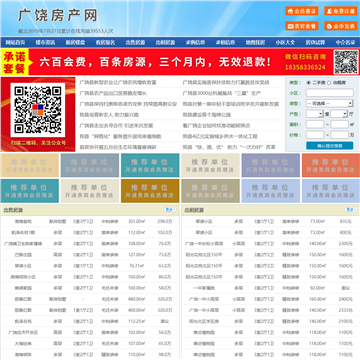Click the maximum 价格 input field
The width and height of the screenshot is (360, 360).
coord(339,135)
